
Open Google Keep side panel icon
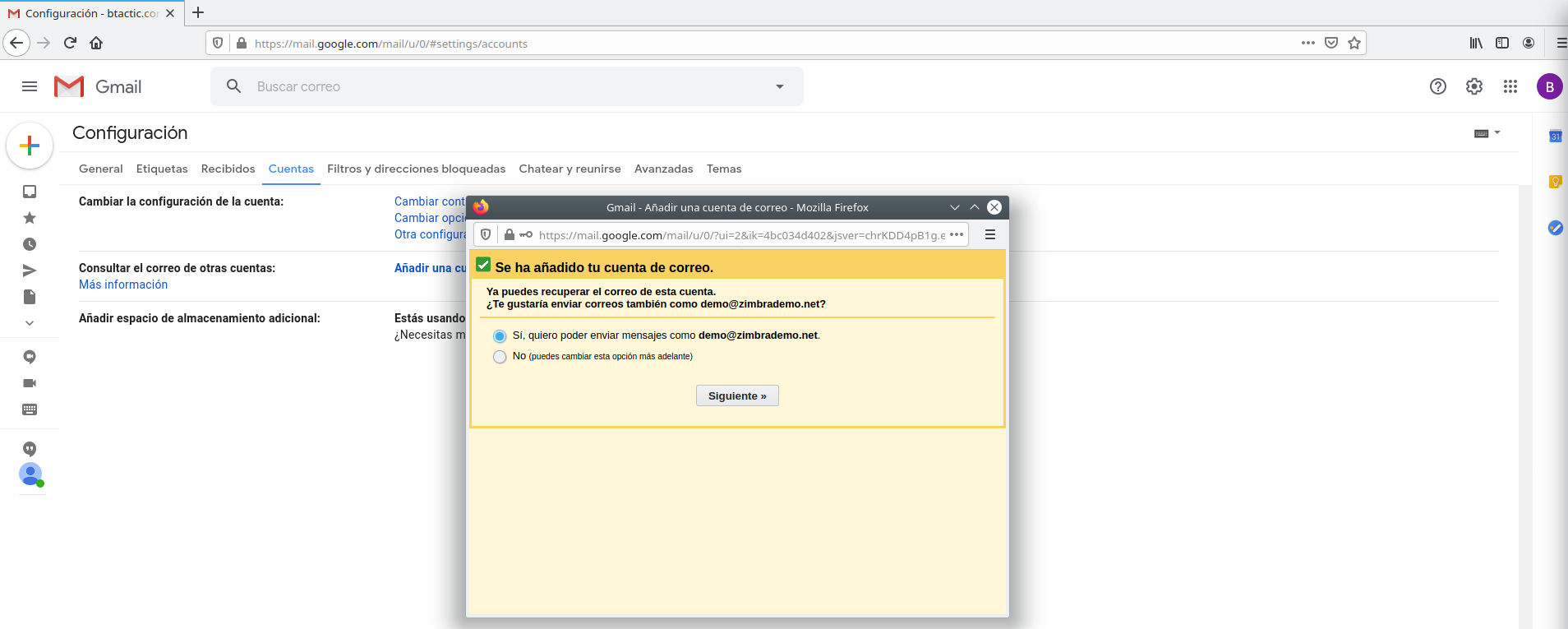tap(1555, 182)
